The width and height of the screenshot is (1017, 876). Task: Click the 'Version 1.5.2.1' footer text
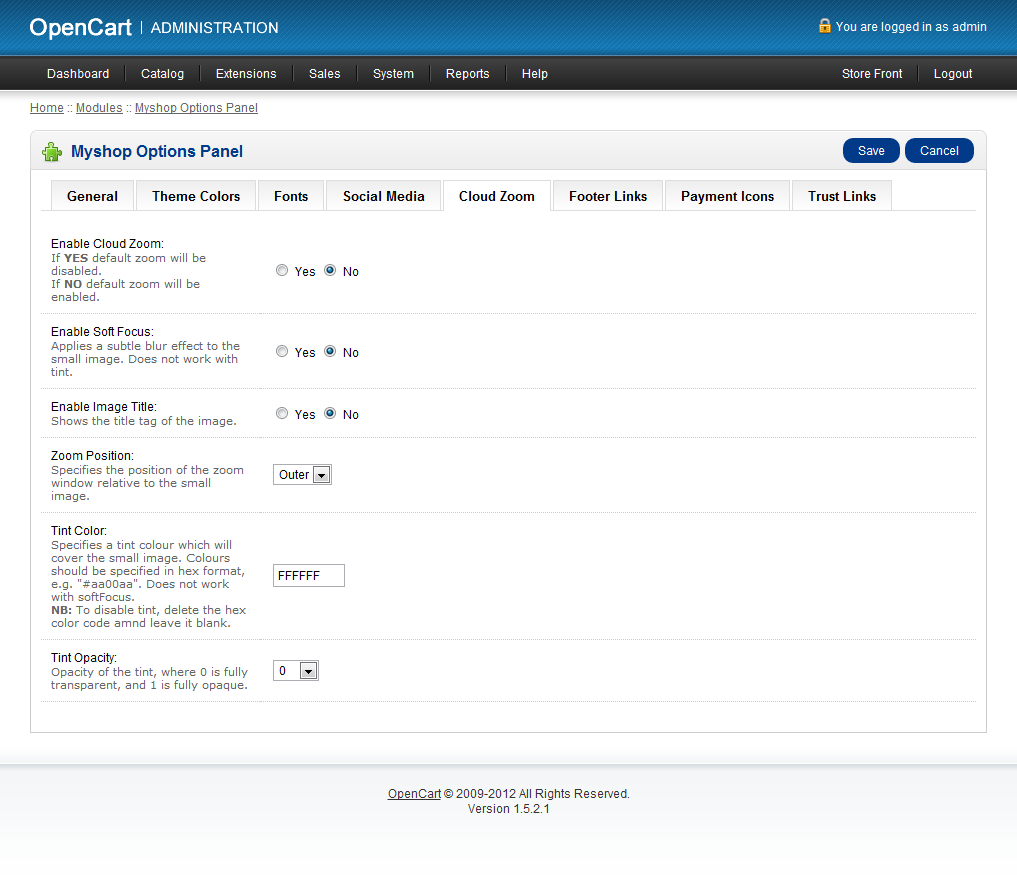[508, 809]
